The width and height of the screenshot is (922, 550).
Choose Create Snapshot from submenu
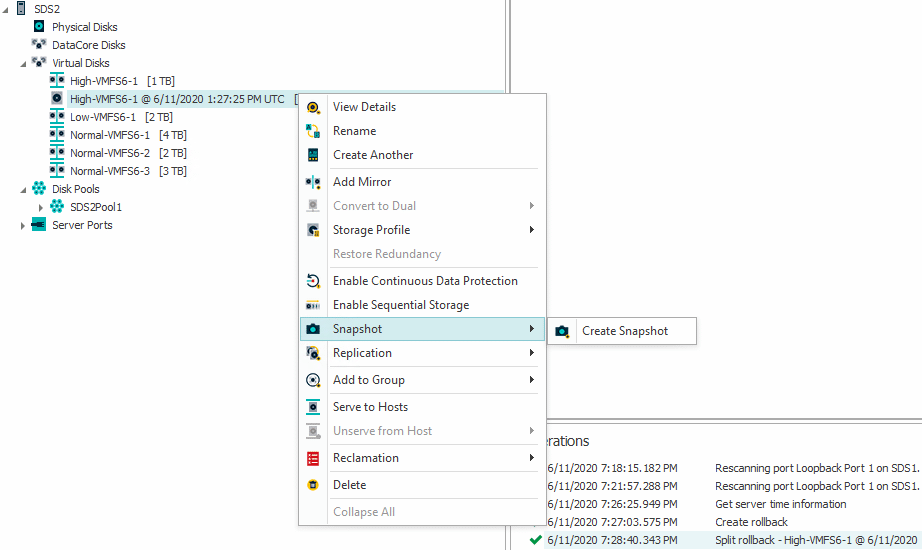tap(622, 331)
